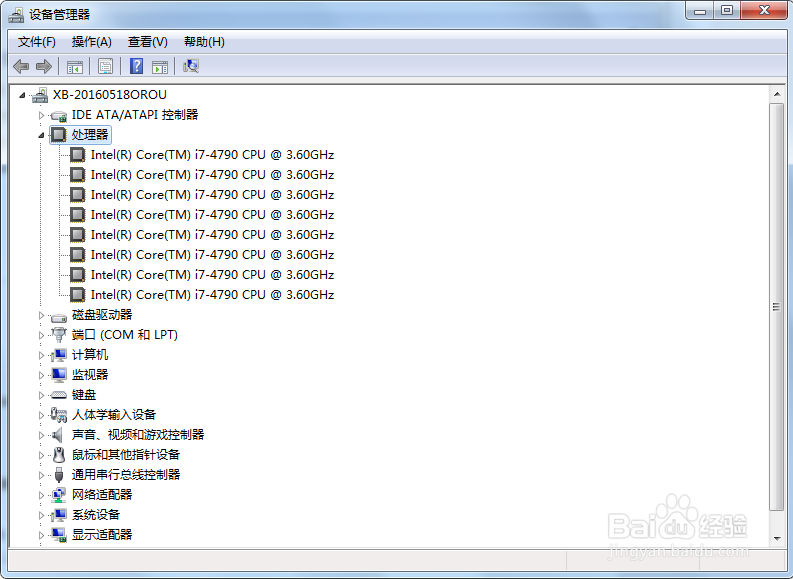Image resolution: width=793 pixels, height=579 pixels.
Task: Click the vertical scrollbar thumb
Action: pyautogui.click(x=776, y=306)
